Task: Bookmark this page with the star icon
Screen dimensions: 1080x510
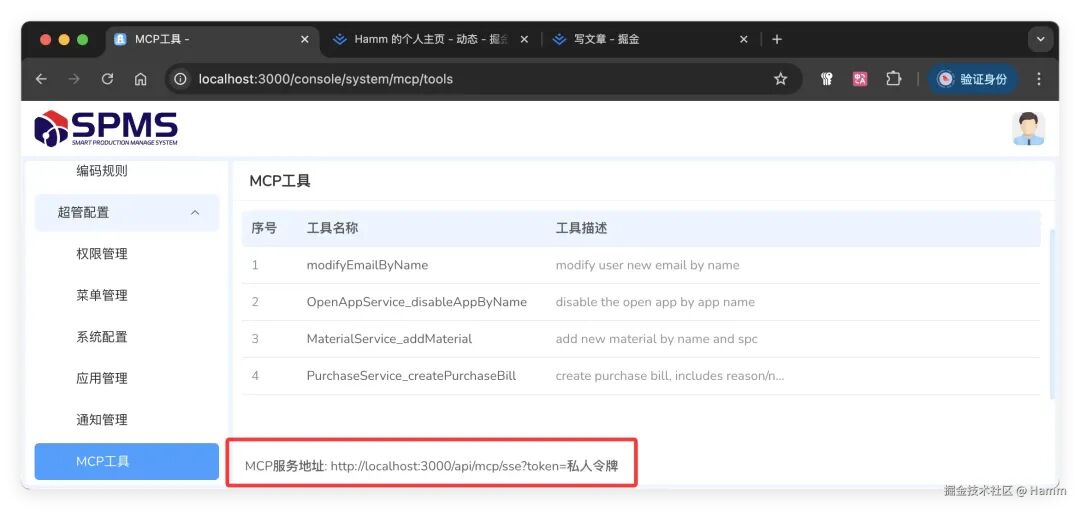Action: [780, 79]
